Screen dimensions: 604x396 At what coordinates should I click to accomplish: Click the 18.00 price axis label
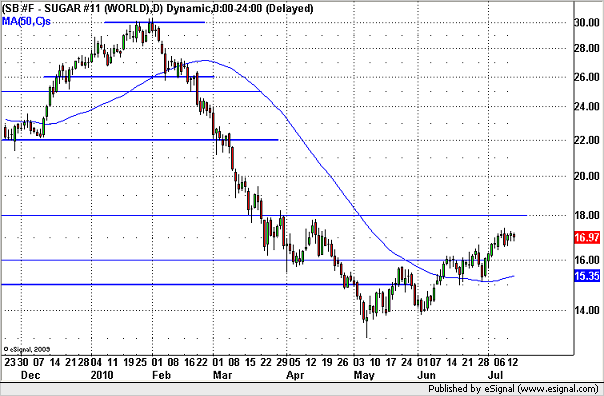pyautogui.click(x=587, y=215)
